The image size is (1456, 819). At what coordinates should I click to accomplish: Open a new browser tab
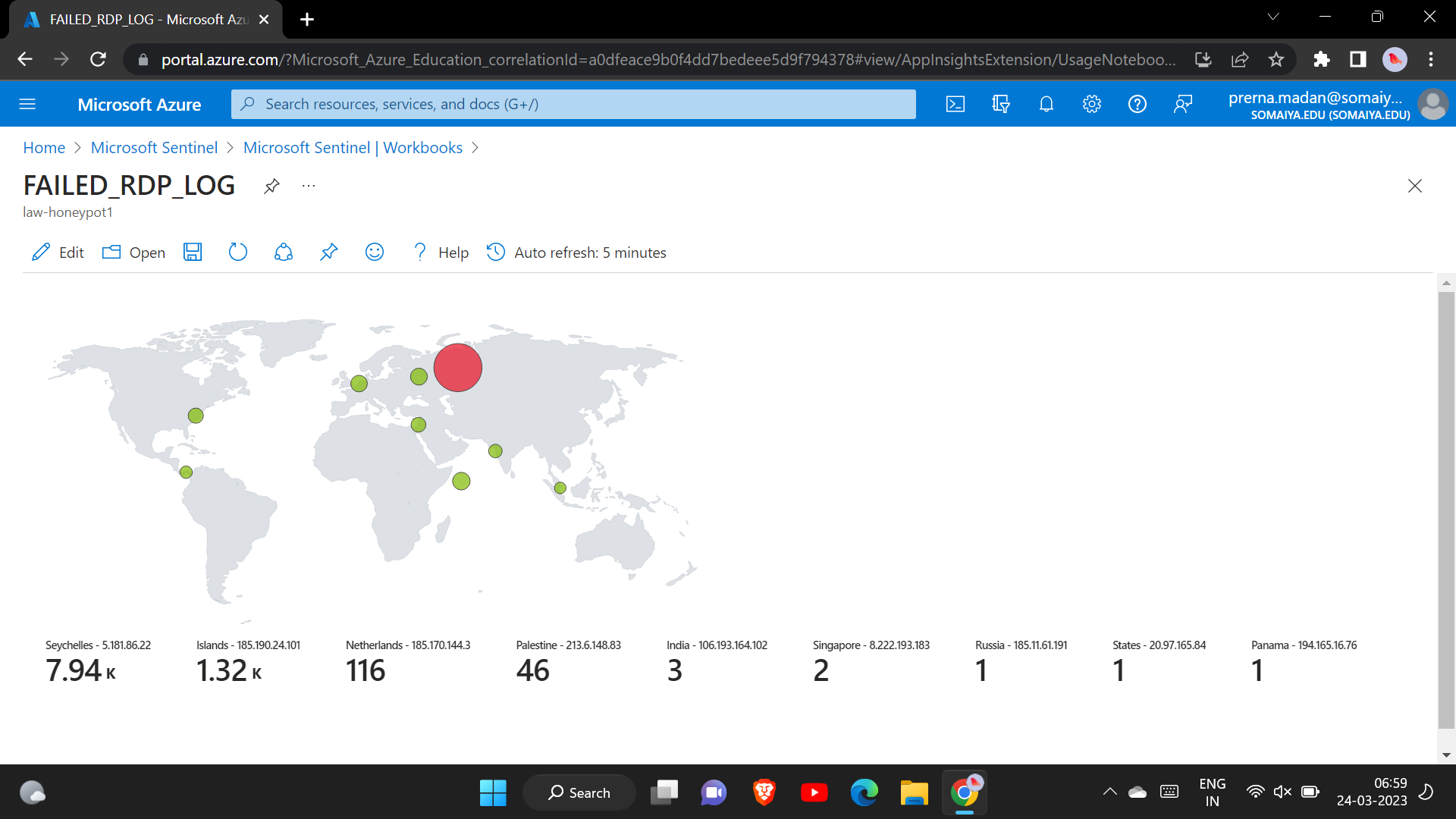click(x=307, y=20)
